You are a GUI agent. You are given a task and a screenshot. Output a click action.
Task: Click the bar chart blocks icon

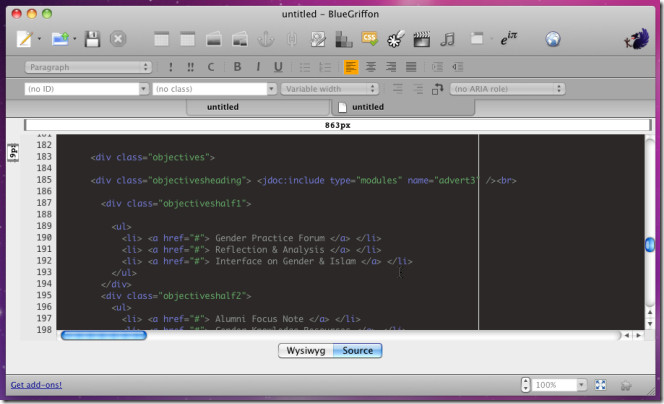pyautogui.click(x=343, y=39)
